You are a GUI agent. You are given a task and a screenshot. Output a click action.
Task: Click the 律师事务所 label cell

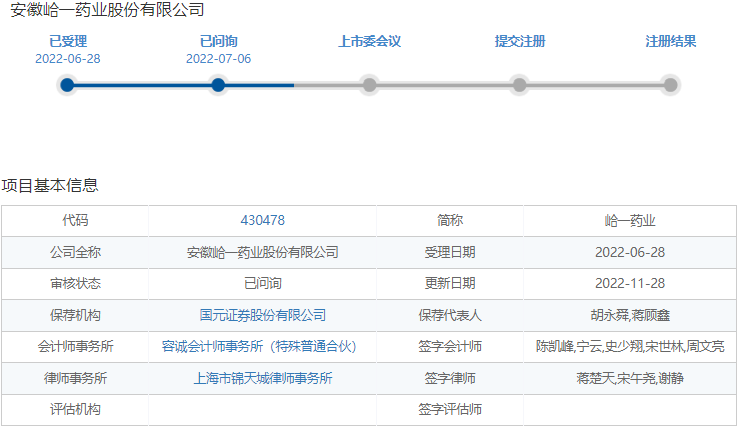(75, 378)
